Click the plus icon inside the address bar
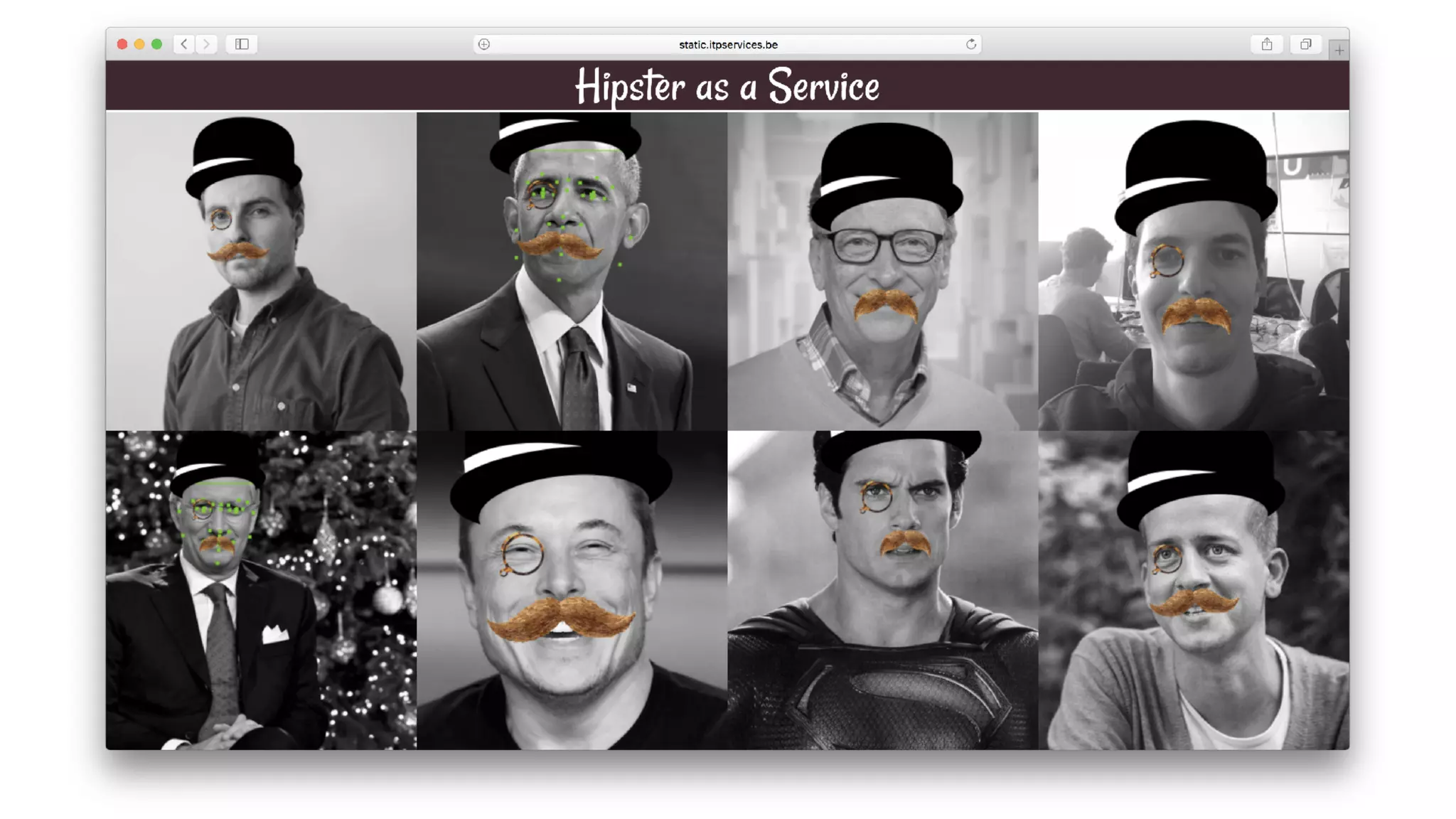Image resolution: width=1456 pixels, height=819 pixels. 484,44
